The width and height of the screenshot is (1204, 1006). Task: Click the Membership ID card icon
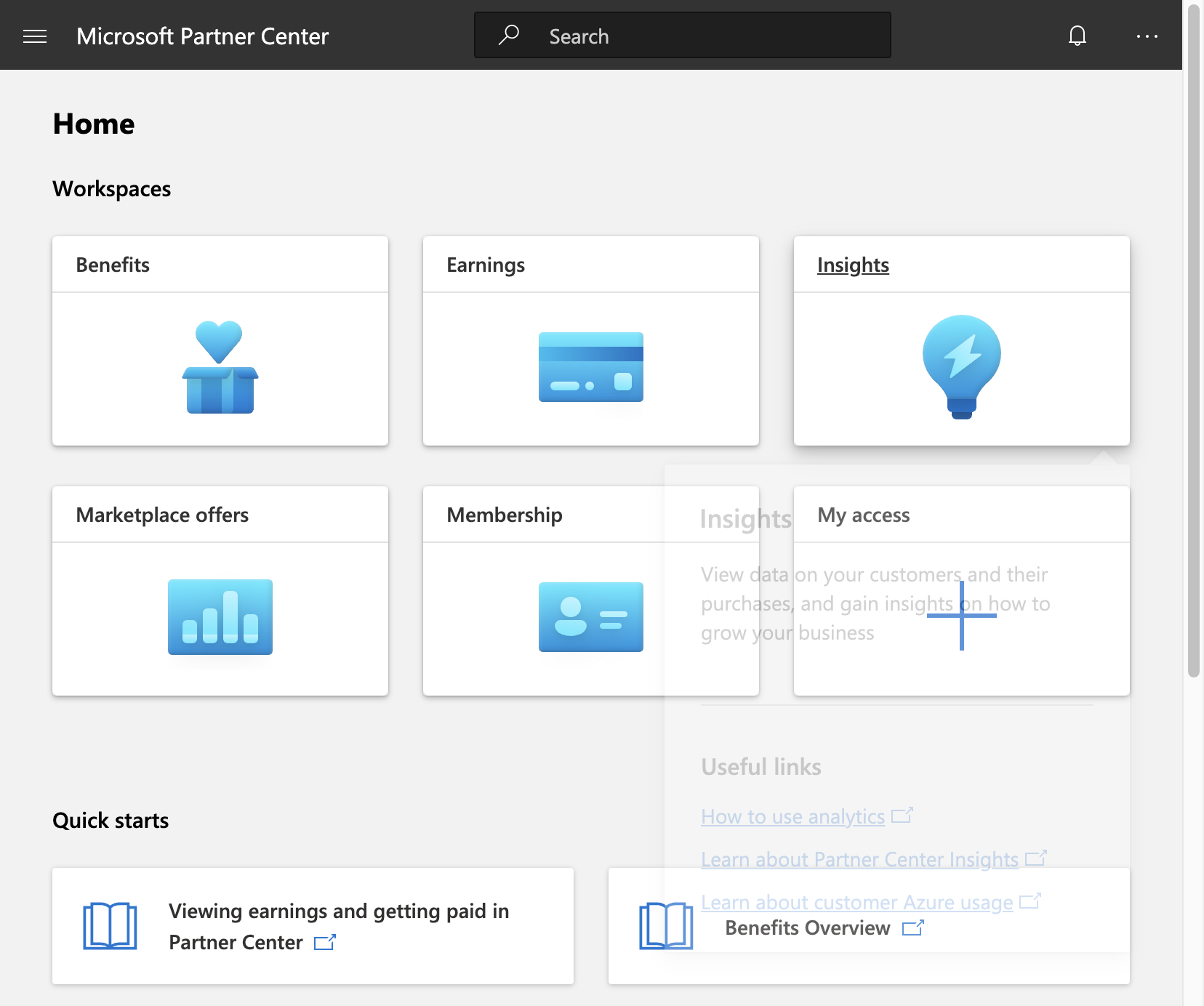point(591,617)
